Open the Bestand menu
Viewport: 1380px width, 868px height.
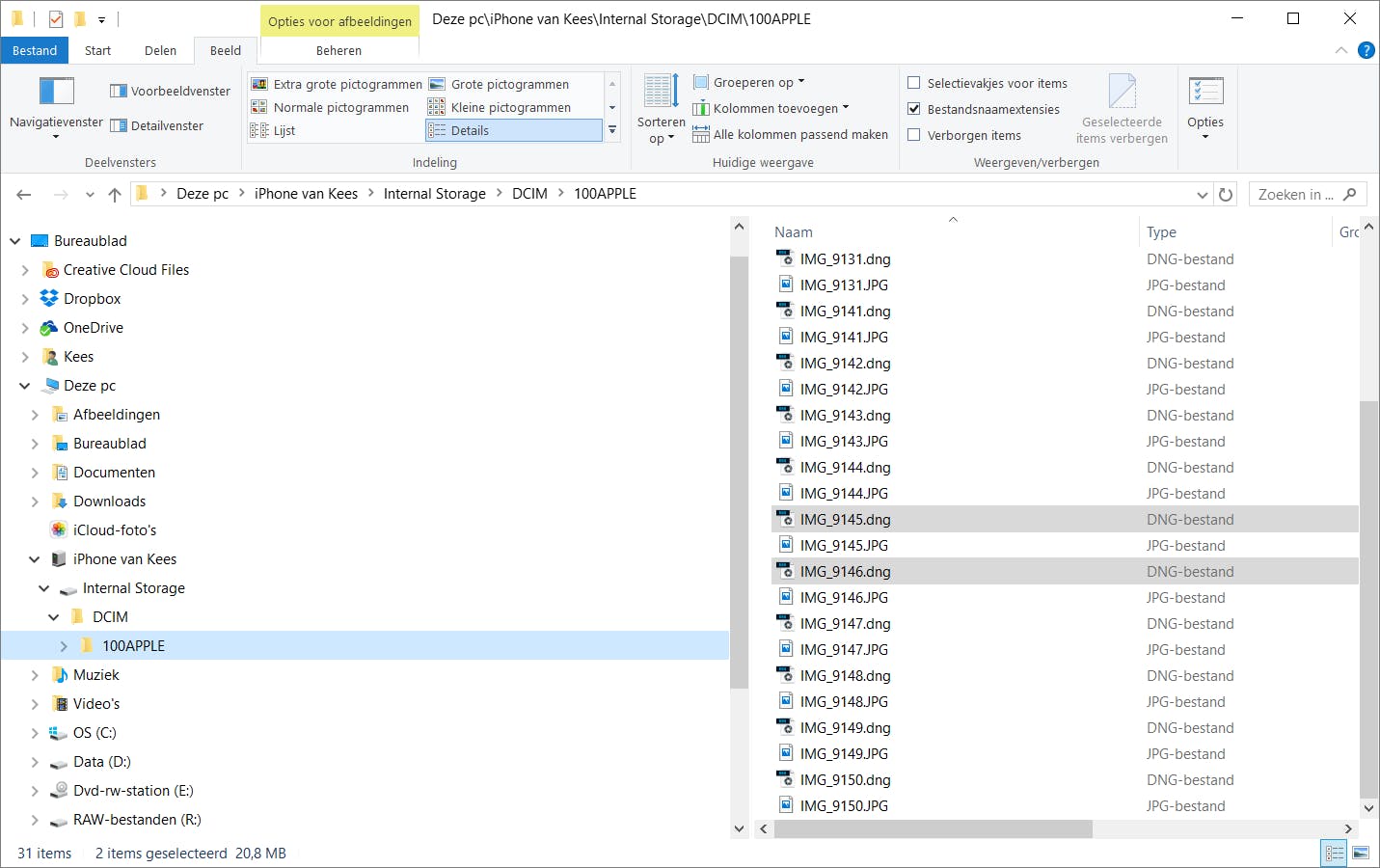(x=35, y=50)
